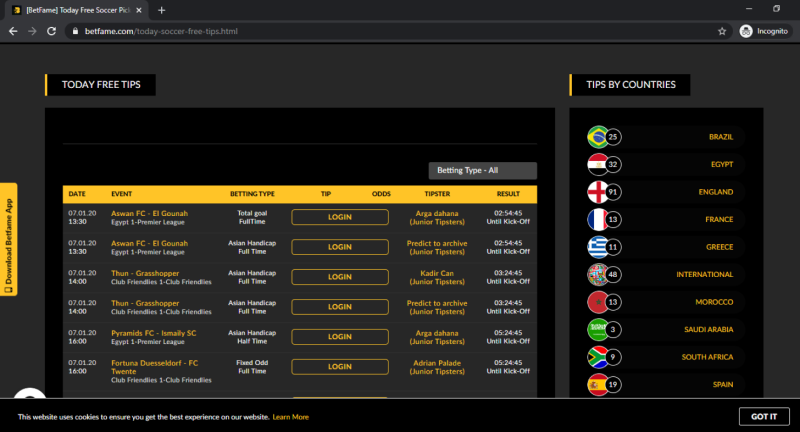The height and width of the screenshot is (432, 800).
Task: Select the SAUDI ARABIA country link
Action: click(x=709, y=329)
